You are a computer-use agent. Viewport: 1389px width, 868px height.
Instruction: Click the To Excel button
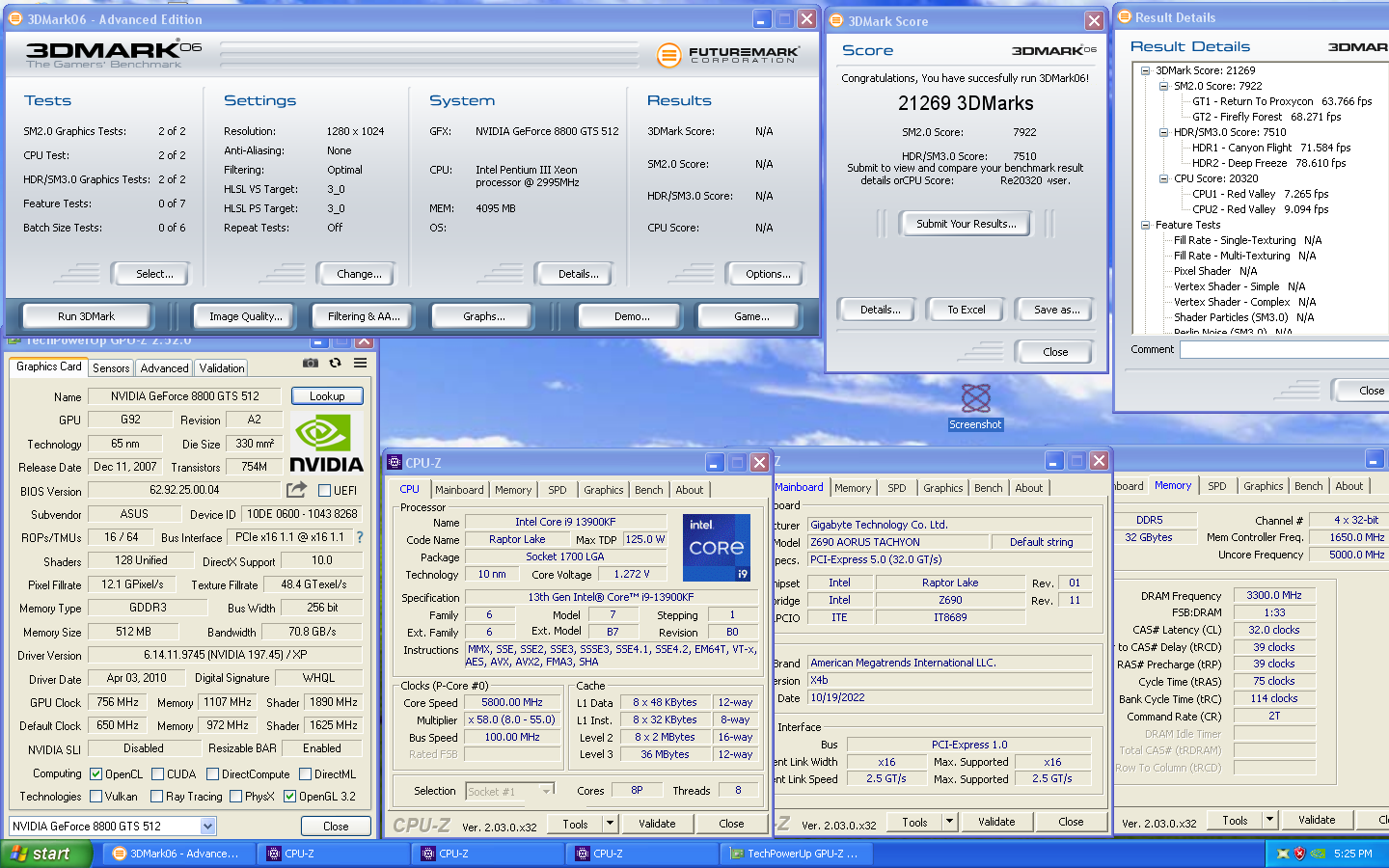[966, 310]
